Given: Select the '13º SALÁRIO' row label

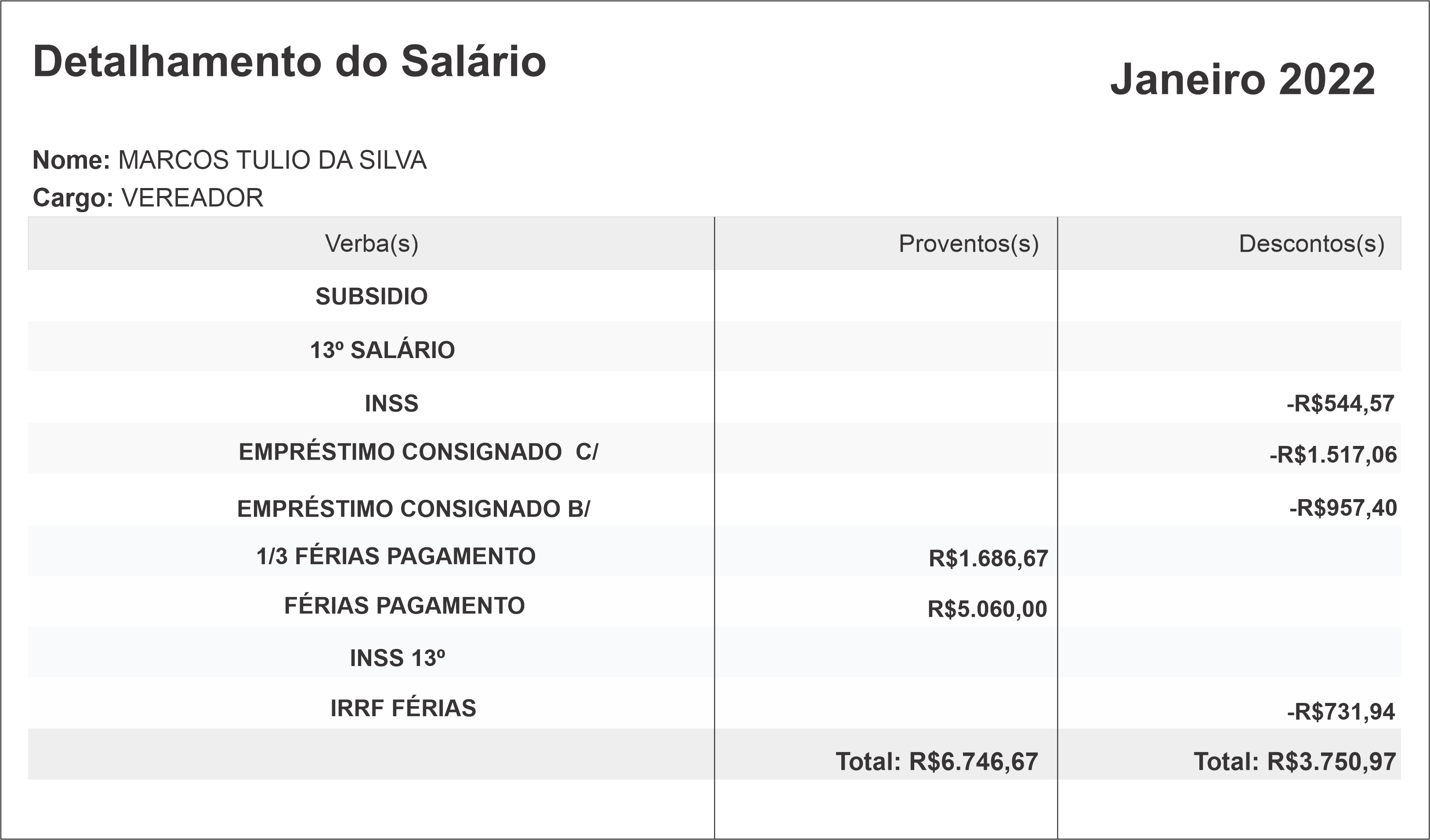Looking at the screenshot, I should point(383,350).
